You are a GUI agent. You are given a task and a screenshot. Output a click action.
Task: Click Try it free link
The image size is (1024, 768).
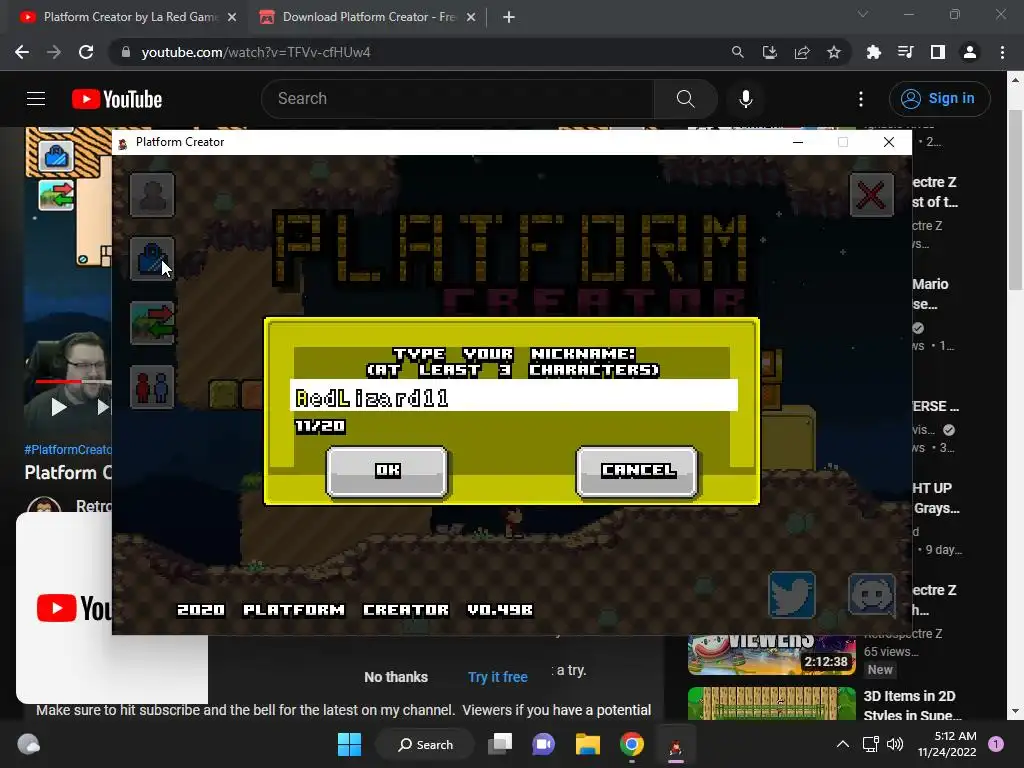[498, 677]
